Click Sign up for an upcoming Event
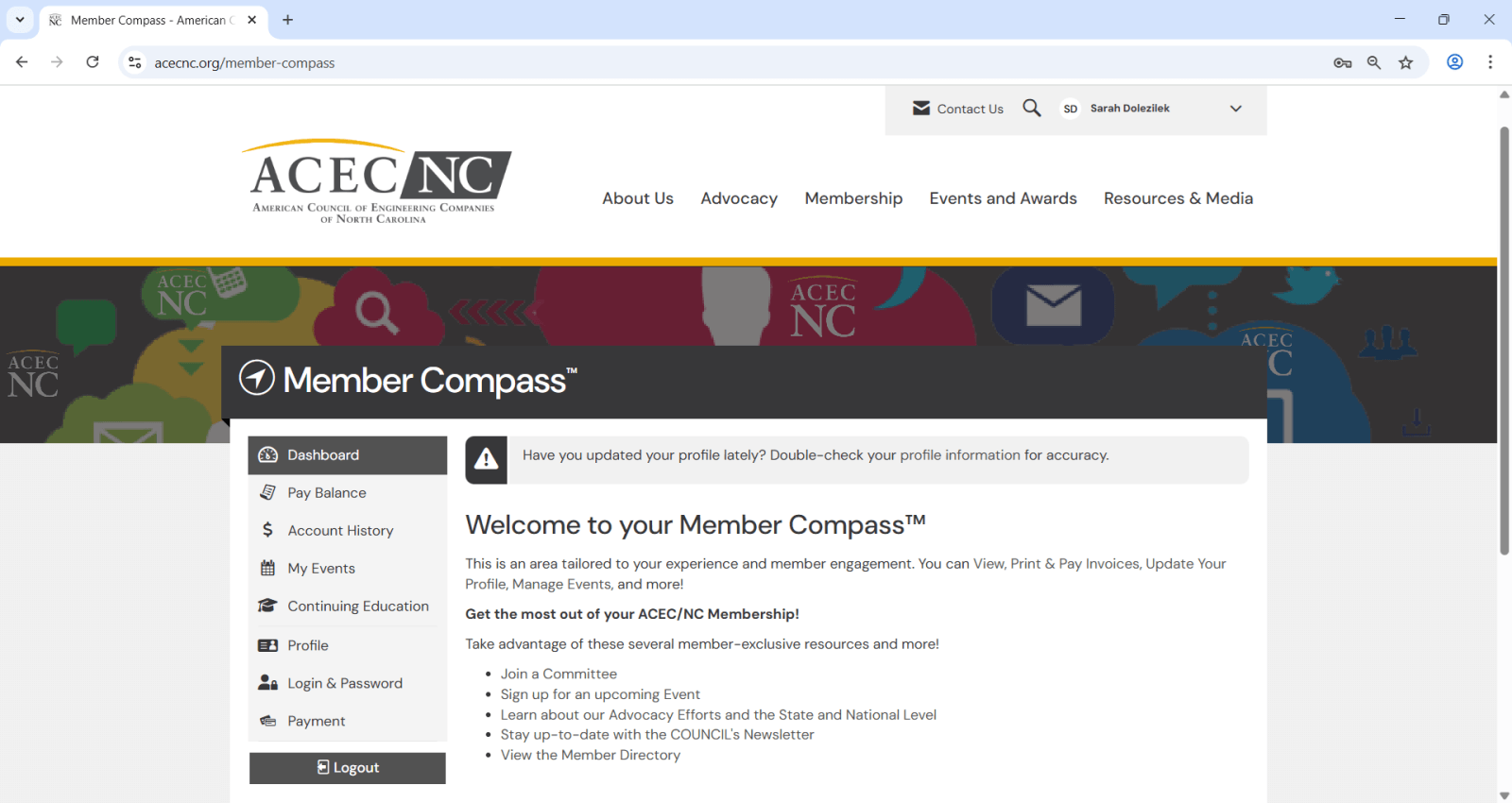Screen dimensions: 1512x803 (x=600, y=694)
